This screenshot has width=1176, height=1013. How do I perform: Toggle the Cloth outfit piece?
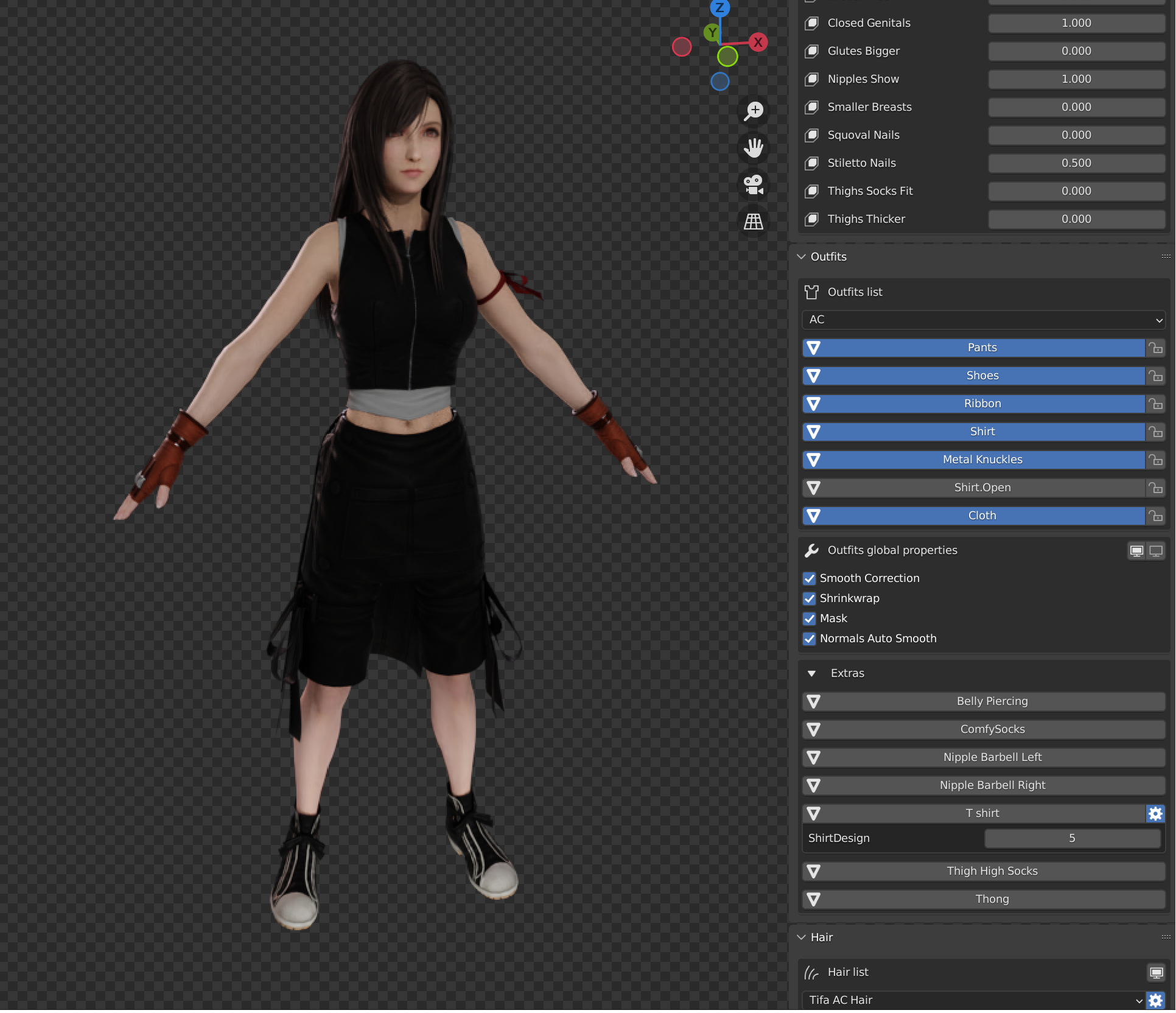click(973, 516)
